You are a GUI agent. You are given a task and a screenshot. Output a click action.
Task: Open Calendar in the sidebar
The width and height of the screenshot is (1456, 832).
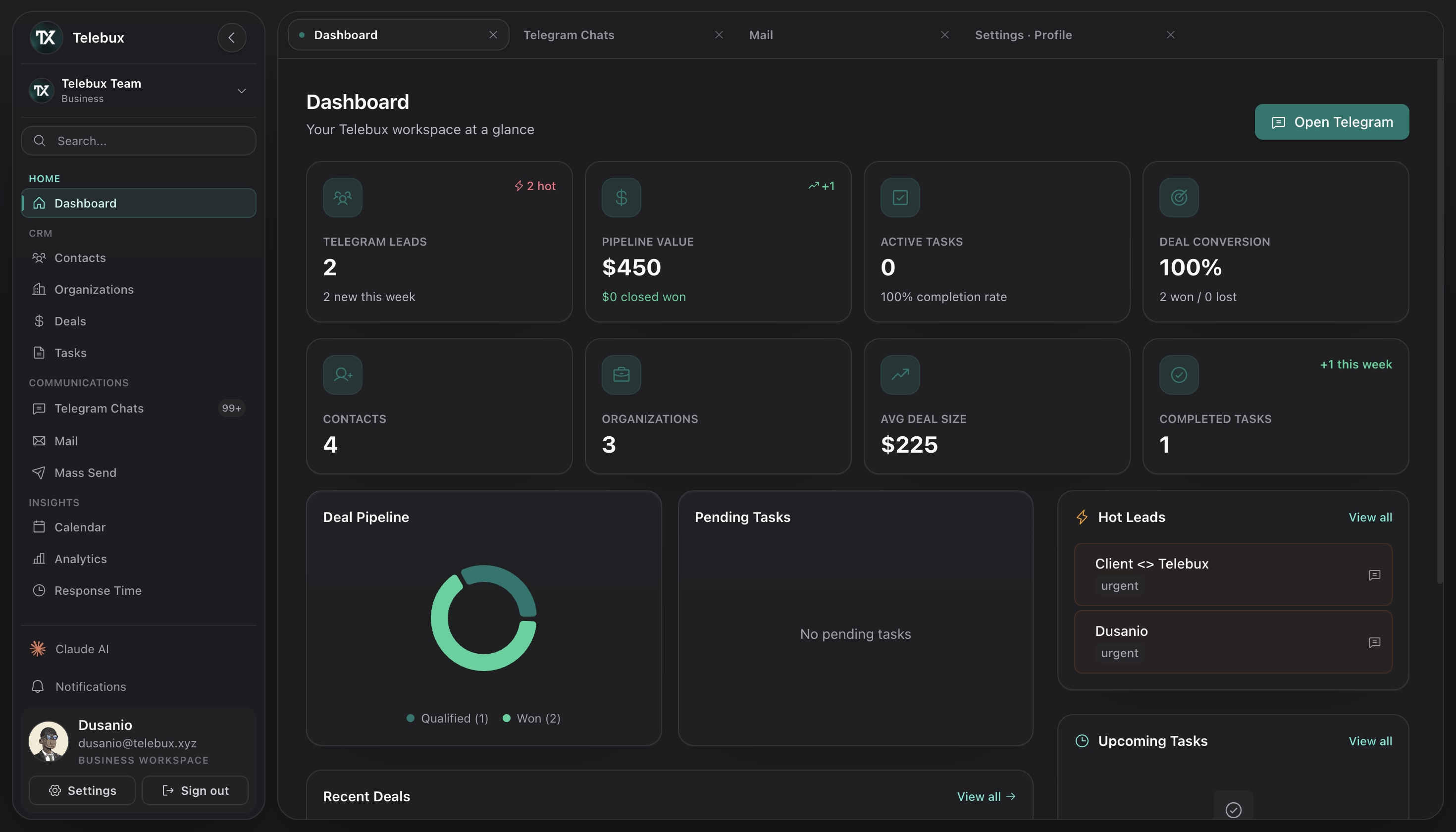[x=138, y=527]
